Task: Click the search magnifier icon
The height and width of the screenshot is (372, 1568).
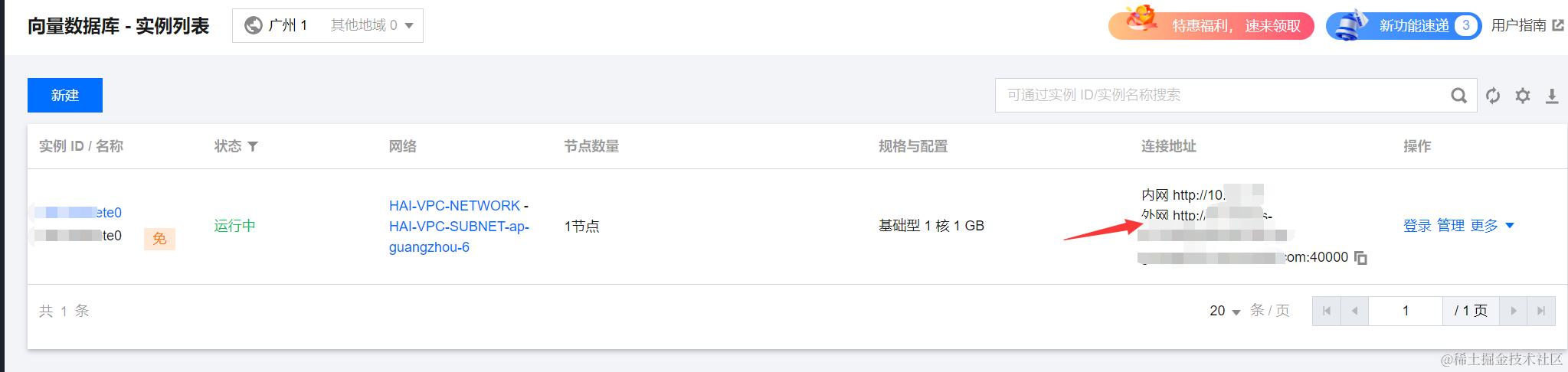Action: [x=1458, y=96]
